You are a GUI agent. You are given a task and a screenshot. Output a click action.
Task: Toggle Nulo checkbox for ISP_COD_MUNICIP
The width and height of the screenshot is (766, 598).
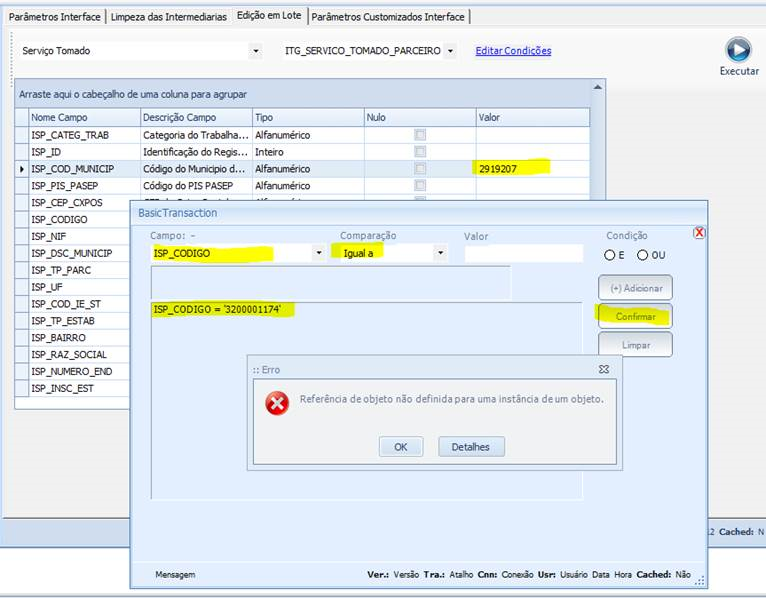[x=420, y=169]
